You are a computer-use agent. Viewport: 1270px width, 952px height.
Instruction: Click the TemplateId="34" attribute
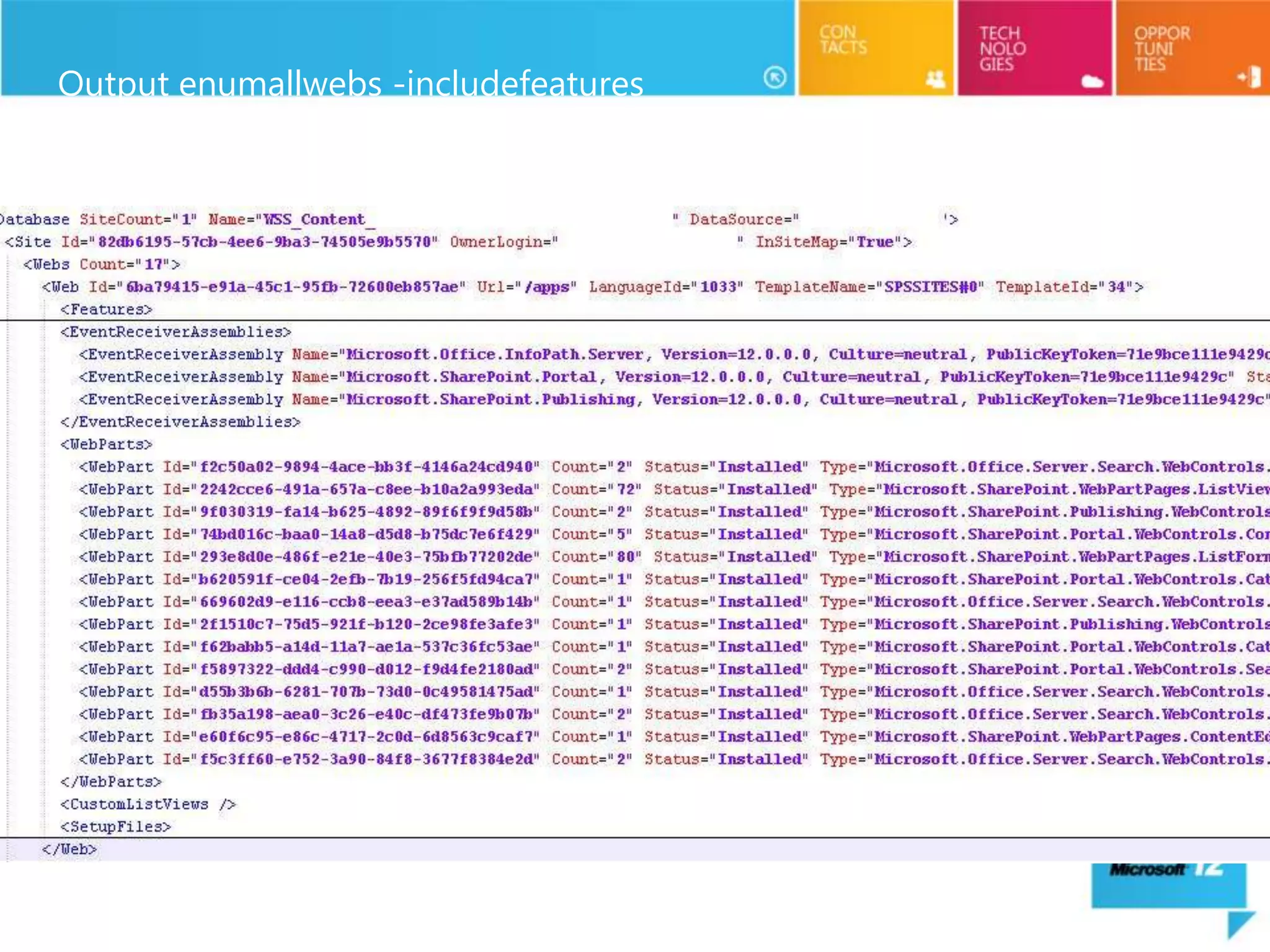1064,287
